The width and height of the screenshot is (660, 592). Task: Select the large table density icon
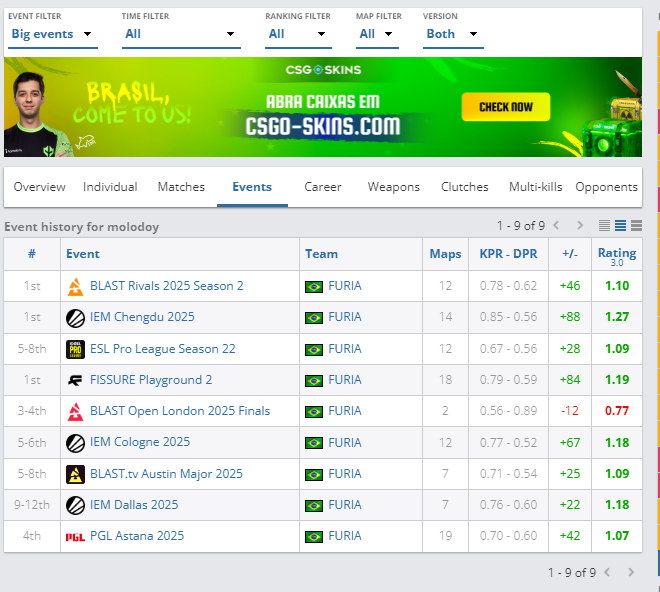[x=636, y=225]
